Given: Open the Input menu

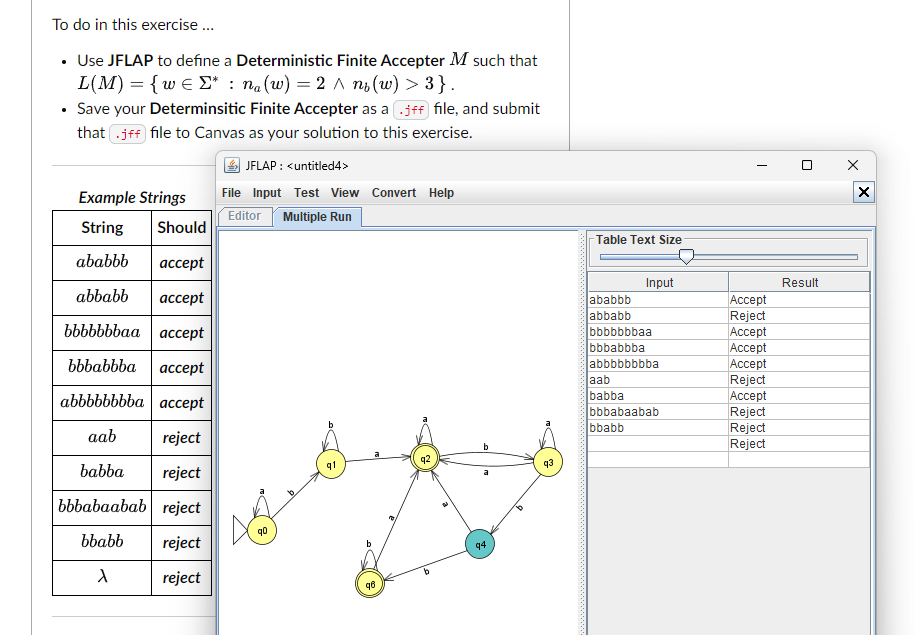Looking at the screenshot, I should [x=267, y=193].
